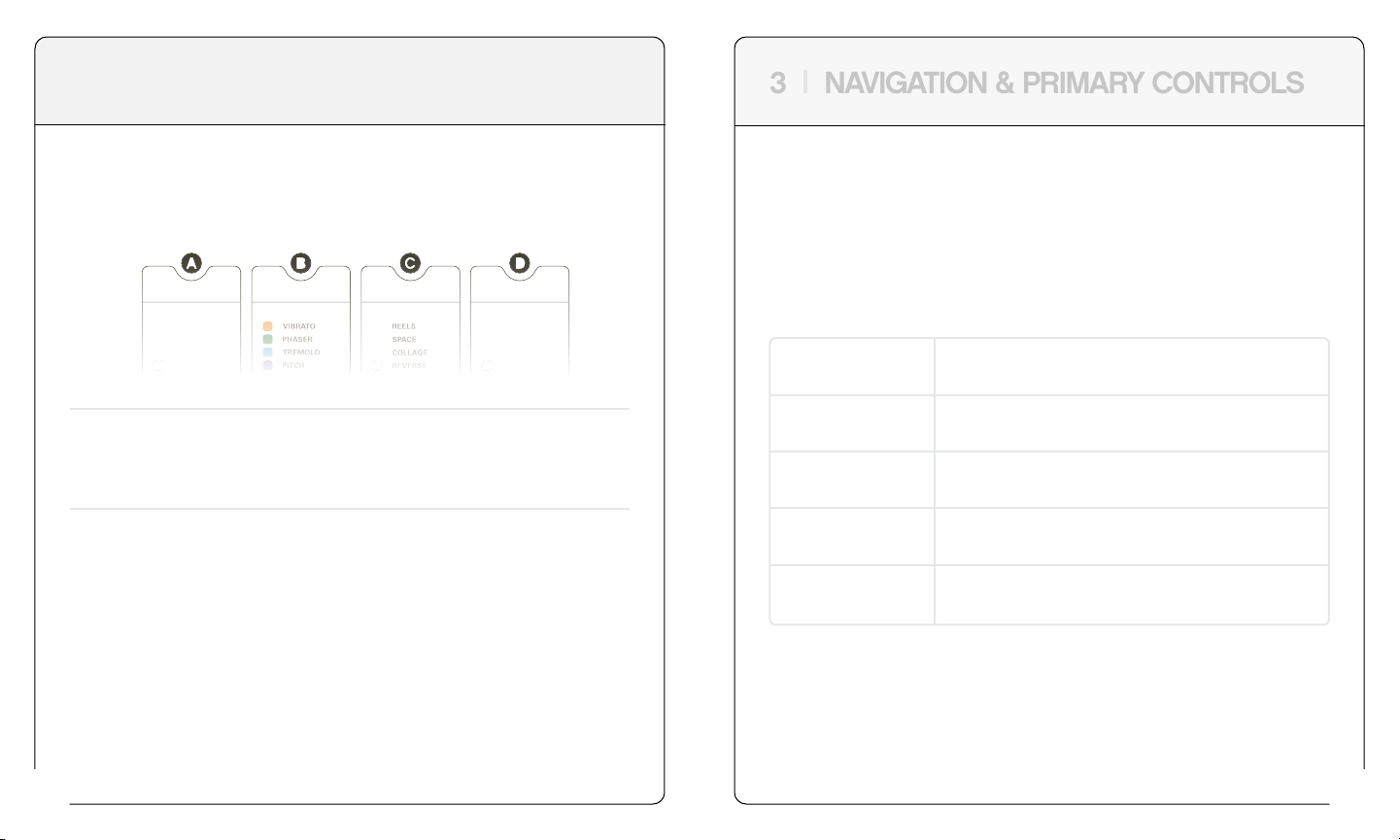Click the REELS label in card C
This screenshot has width=1400, height=840.
[403, 326]
